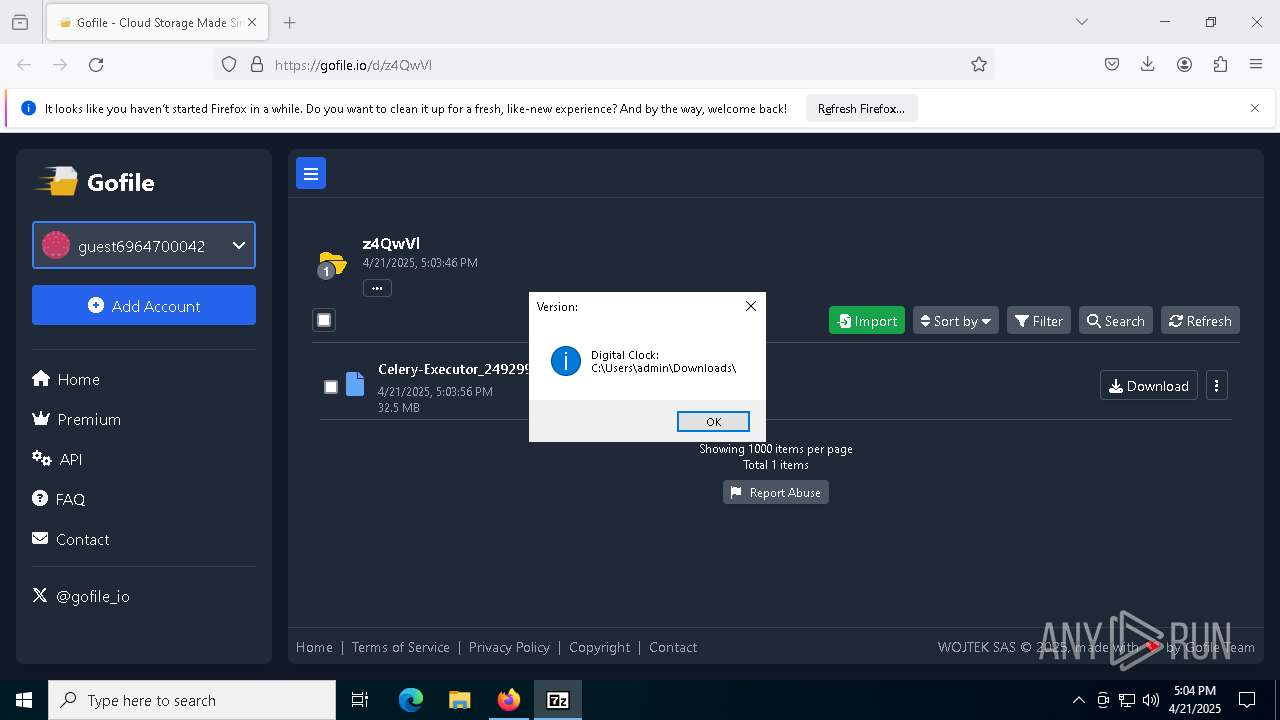
Task: Open Filter options
Action: pos(1039,320)
